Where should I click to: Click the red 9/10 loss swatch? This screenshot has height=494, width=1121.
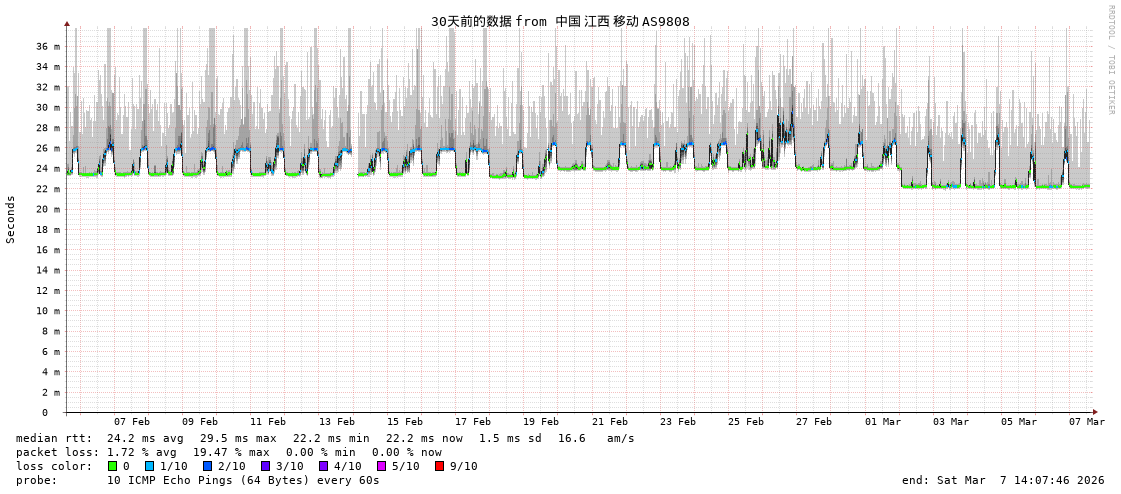point(440,466)
